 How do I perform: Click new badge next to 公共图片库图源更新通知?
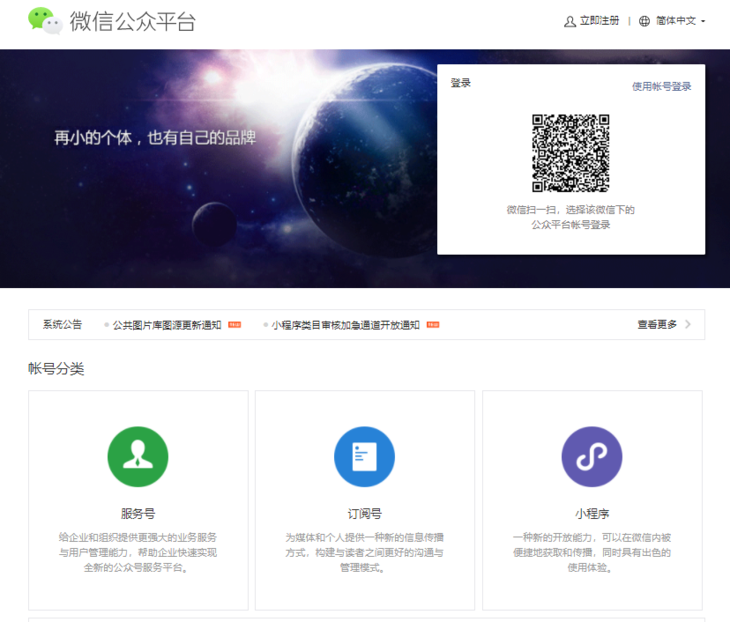(235, 325)
